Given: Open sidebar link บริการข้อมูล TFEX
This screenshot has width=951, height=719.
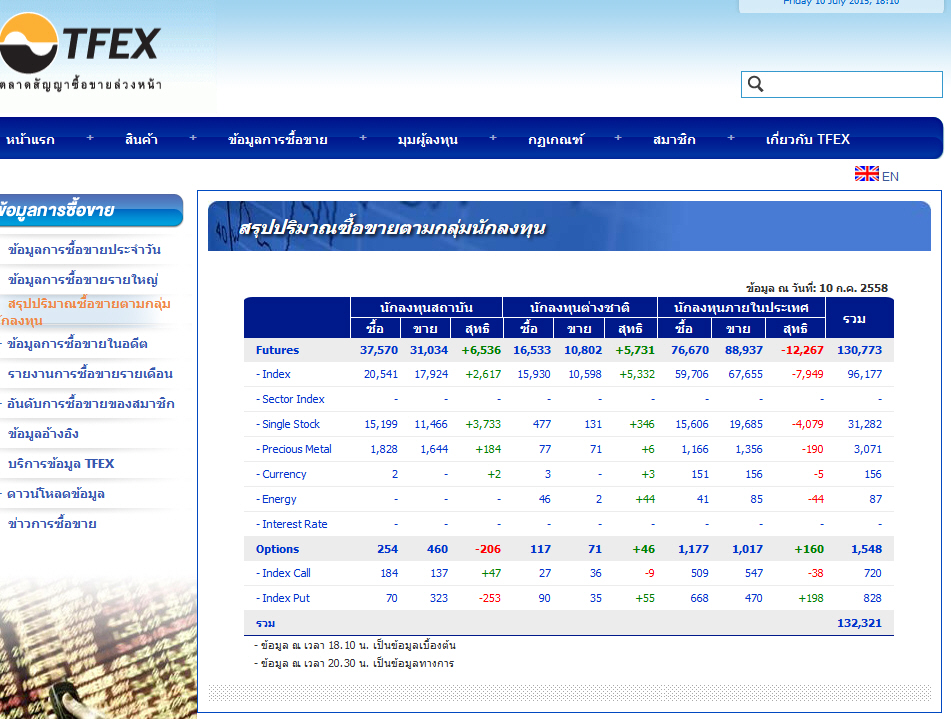Looking at the screenshot, I should [61, 464].
